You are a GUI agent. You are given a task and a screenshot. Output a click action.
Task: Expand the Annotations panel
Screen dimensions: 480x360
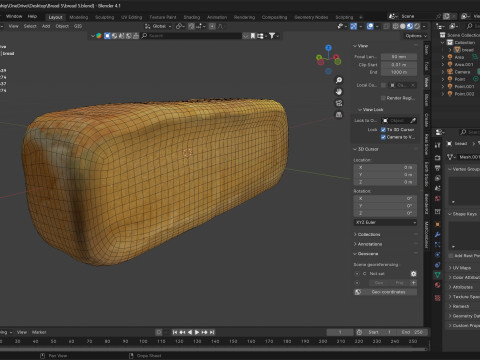coord(368,244)
